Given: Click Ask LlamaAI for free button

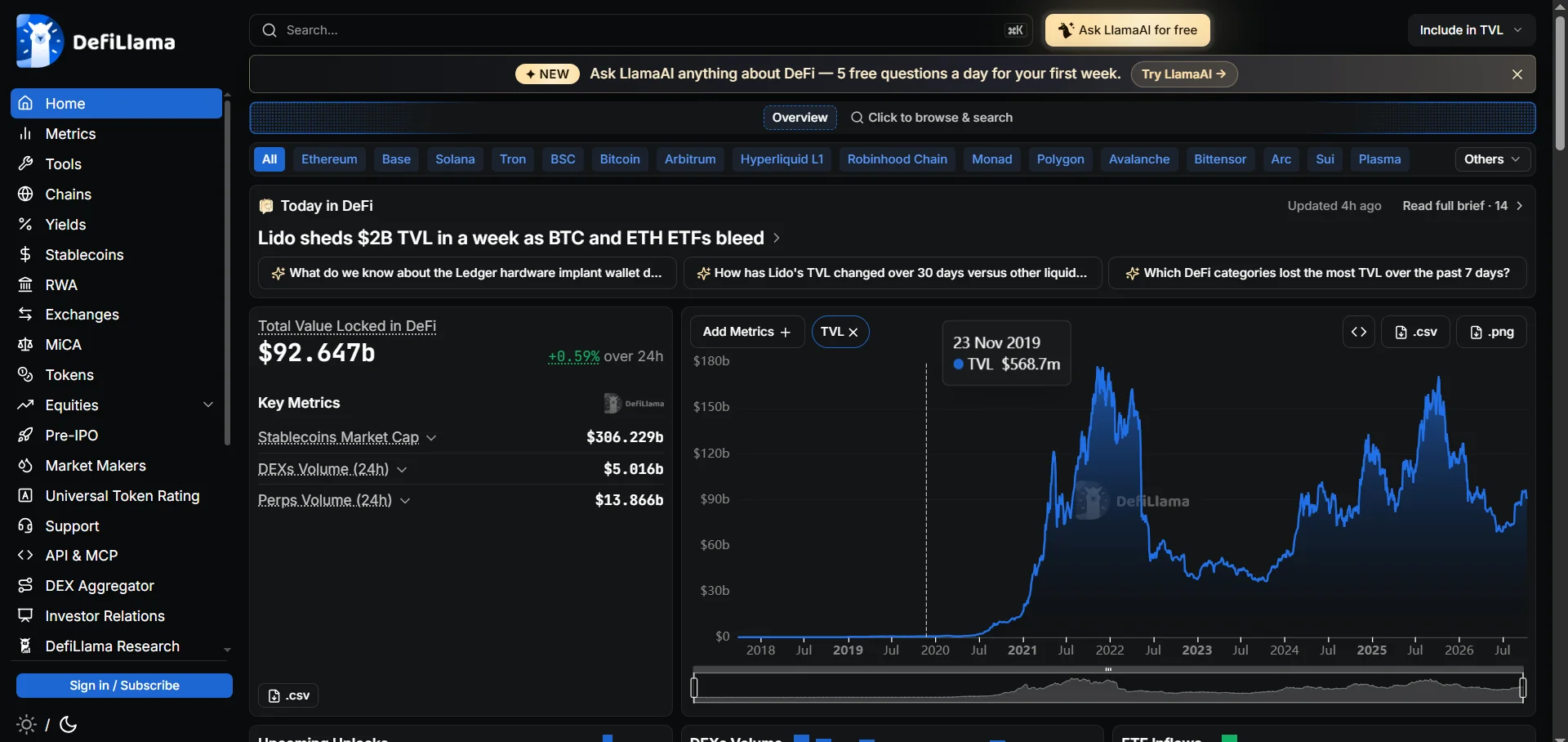Looking at the screenshot, I should coord(1128,30).
